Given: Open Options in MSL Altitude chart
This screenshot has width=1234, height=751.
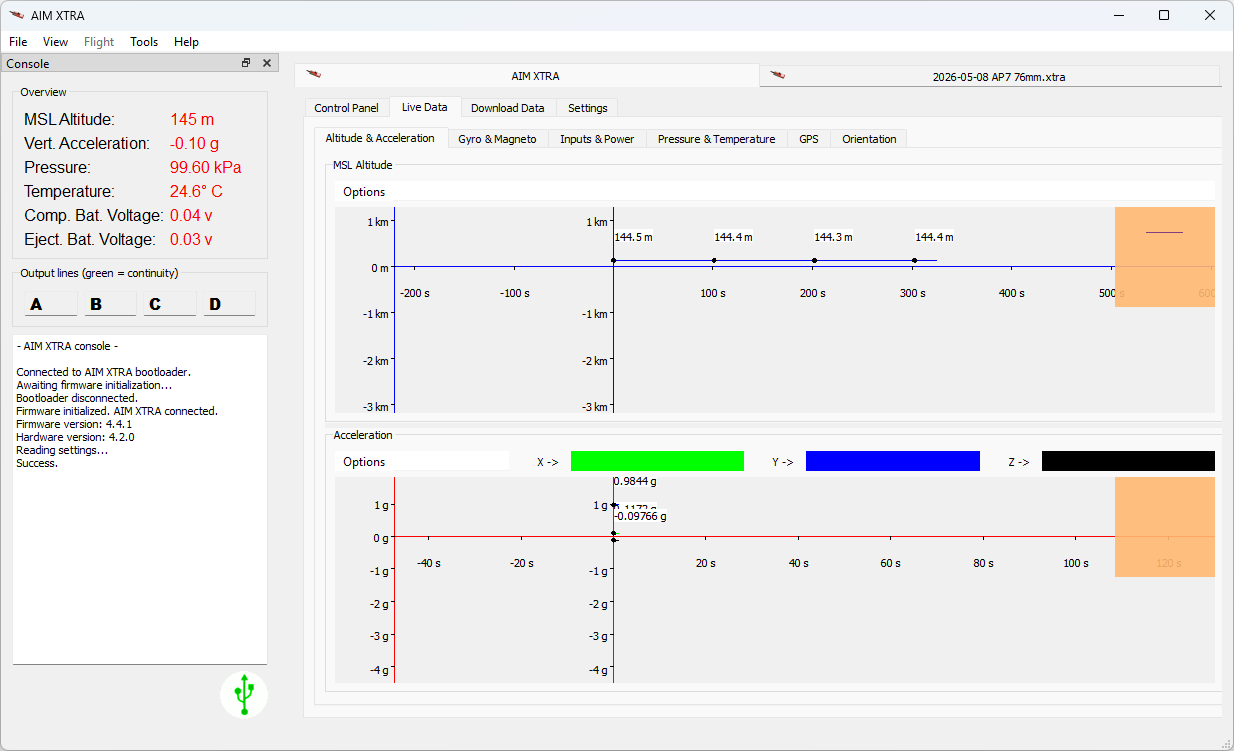Looking at the screenshot, I should (x=364, y=192).
